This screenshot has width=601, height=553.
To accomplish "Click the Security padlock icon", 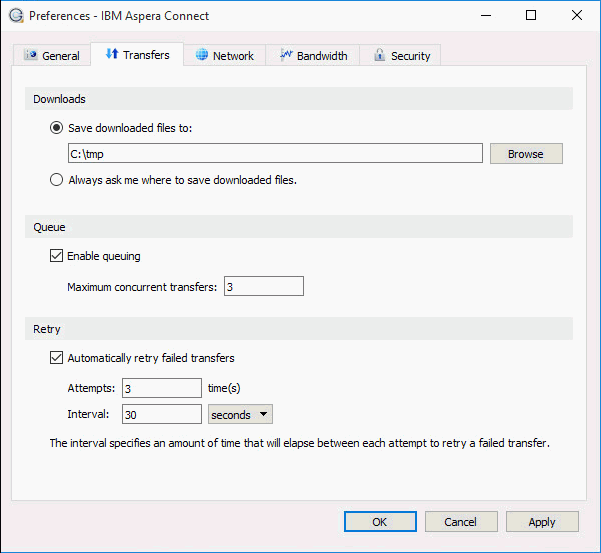I will tap(379, 56).
